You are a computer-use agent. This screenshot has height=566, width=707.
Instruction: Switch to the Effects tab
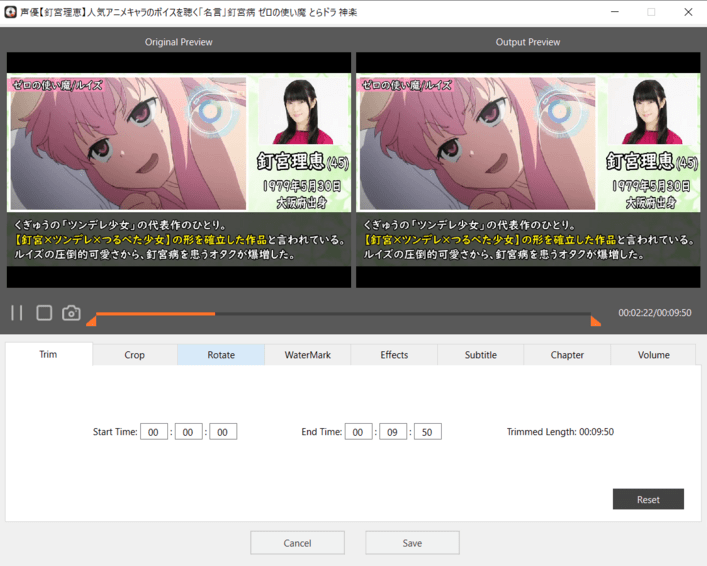point(394,355)
